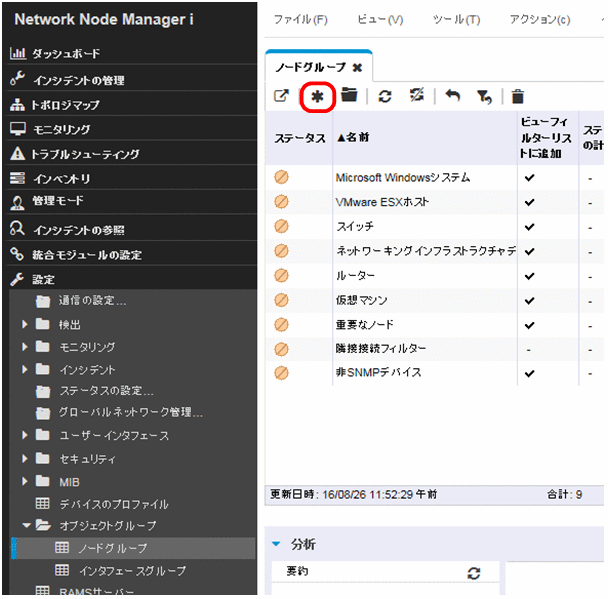Open the ビュー(V) menu

380,19
